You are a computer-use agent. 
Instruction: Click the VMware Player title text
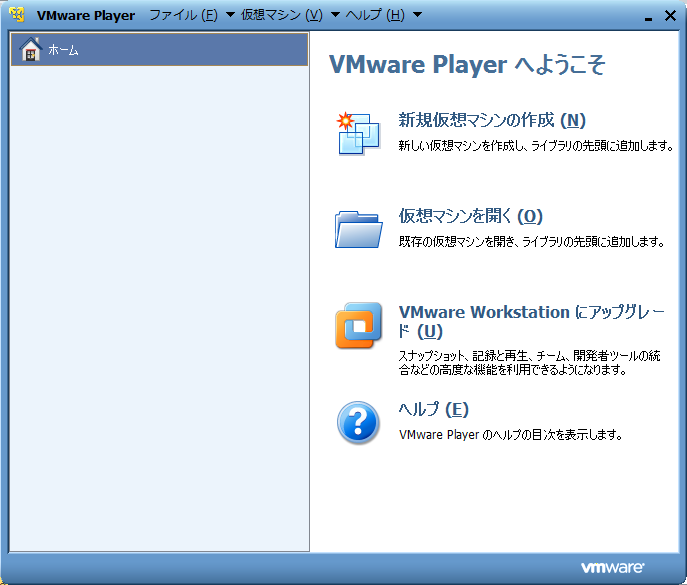click(x=86, y=15)
